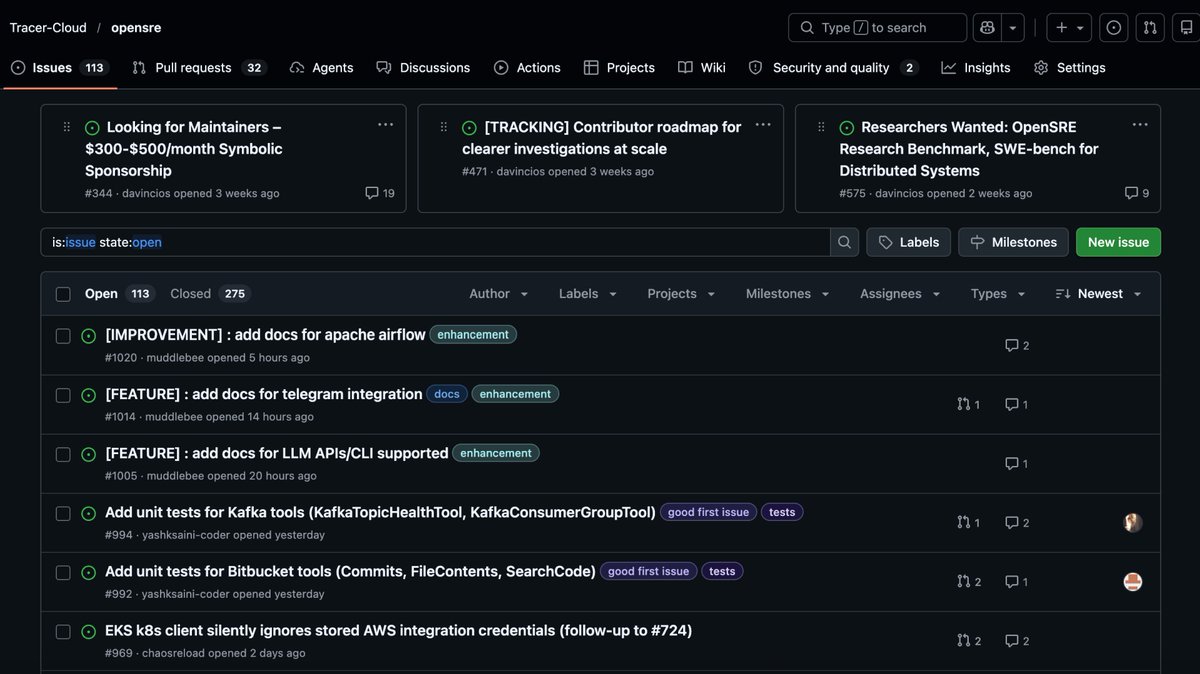Open Copilot chat icon in header

pos(987,28)
